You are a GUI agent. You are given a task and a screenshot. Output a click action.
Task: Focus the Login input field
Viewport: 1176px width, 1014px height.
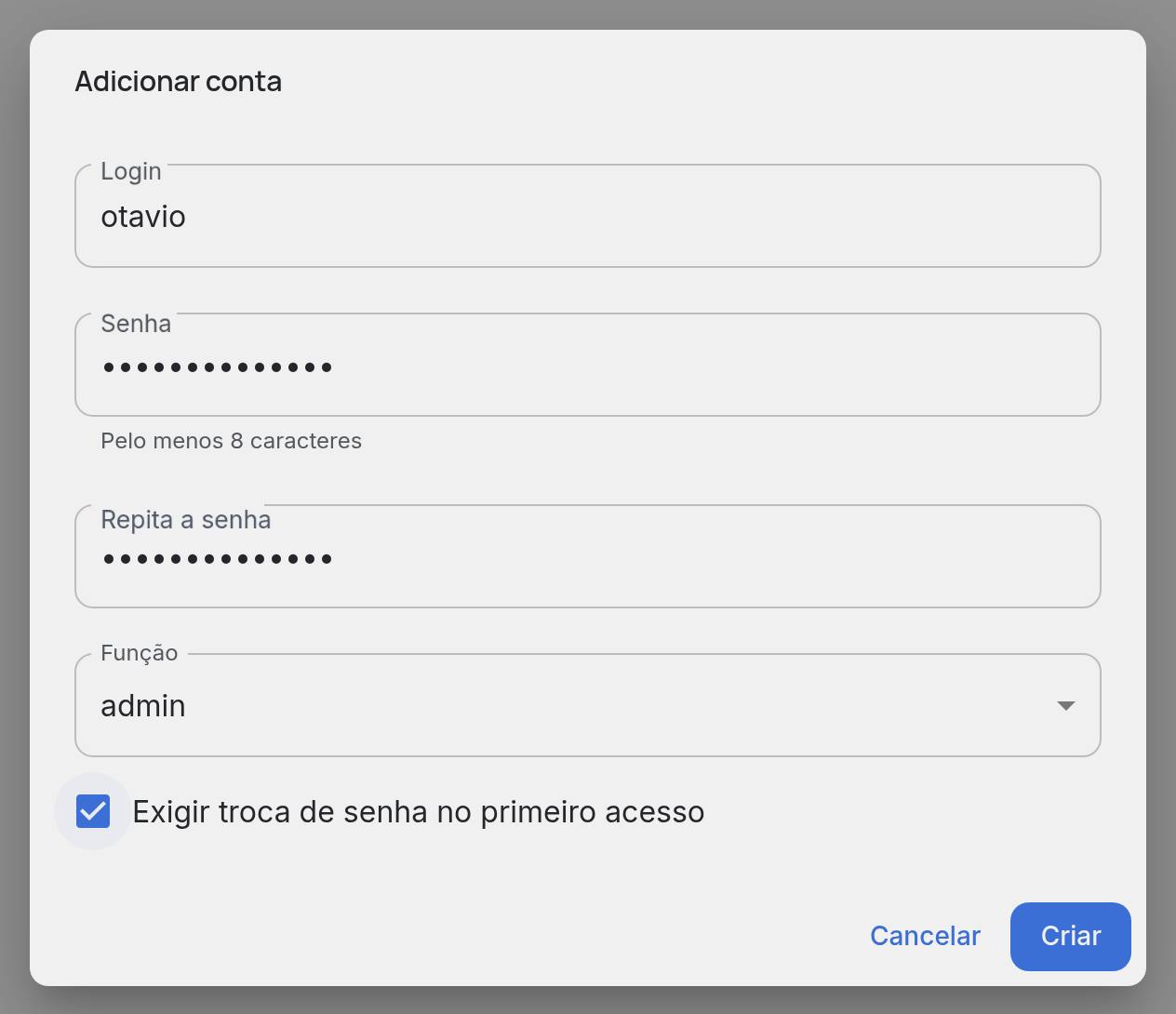pos(588,216)
